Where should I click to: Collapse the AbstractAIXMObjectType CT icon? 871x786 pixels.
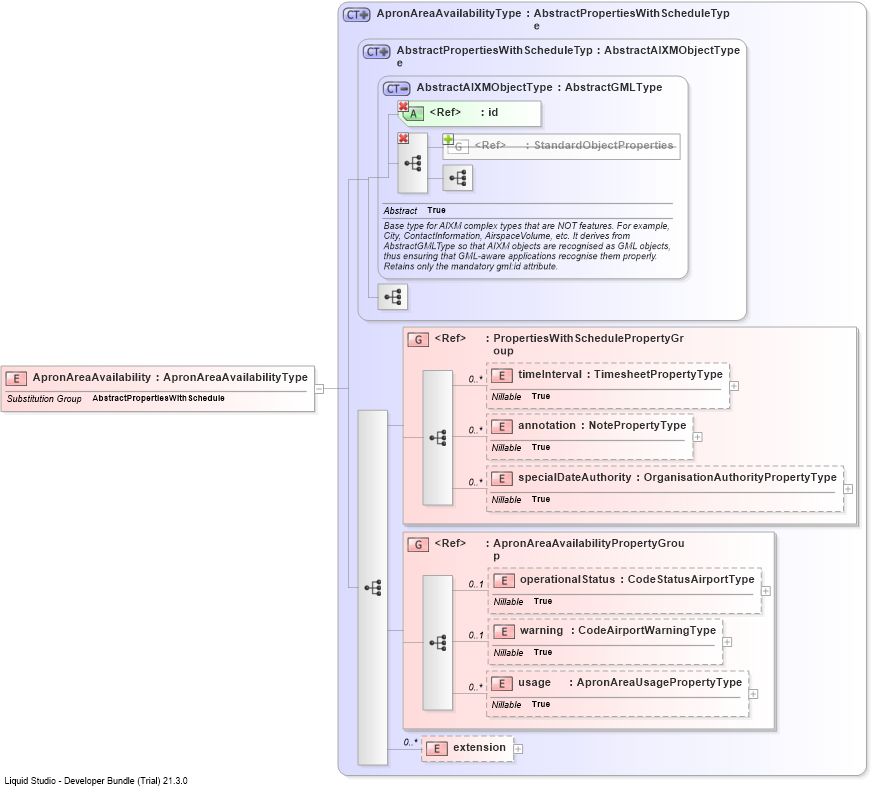click(x=397, y=89)
